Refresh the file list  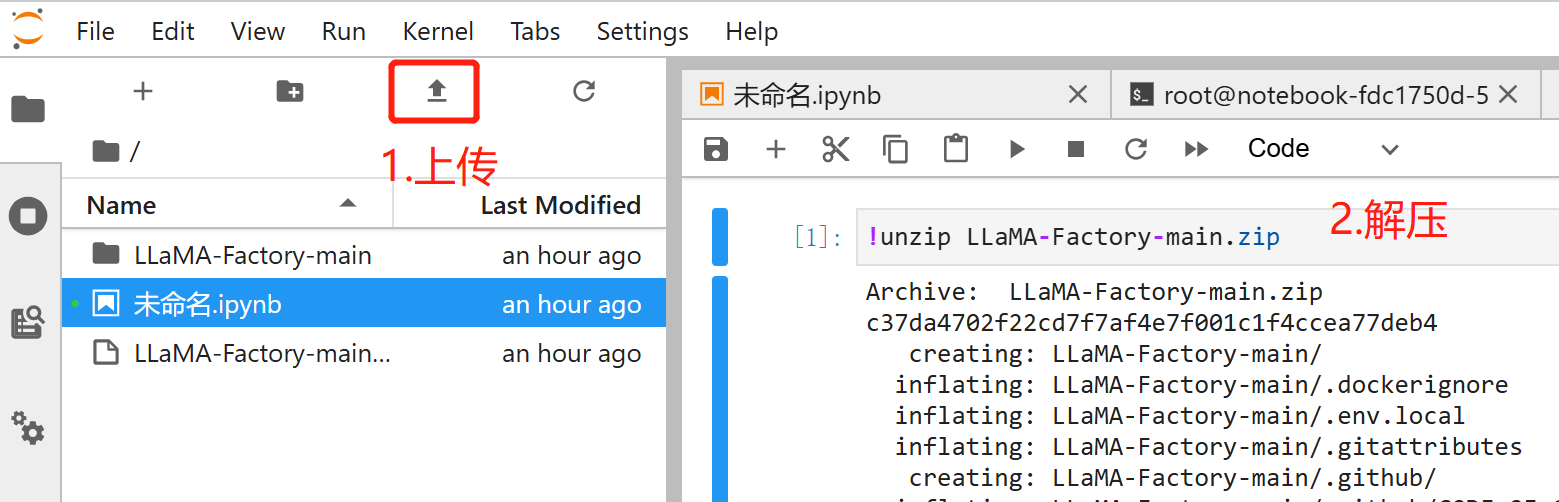pos(584,91)
